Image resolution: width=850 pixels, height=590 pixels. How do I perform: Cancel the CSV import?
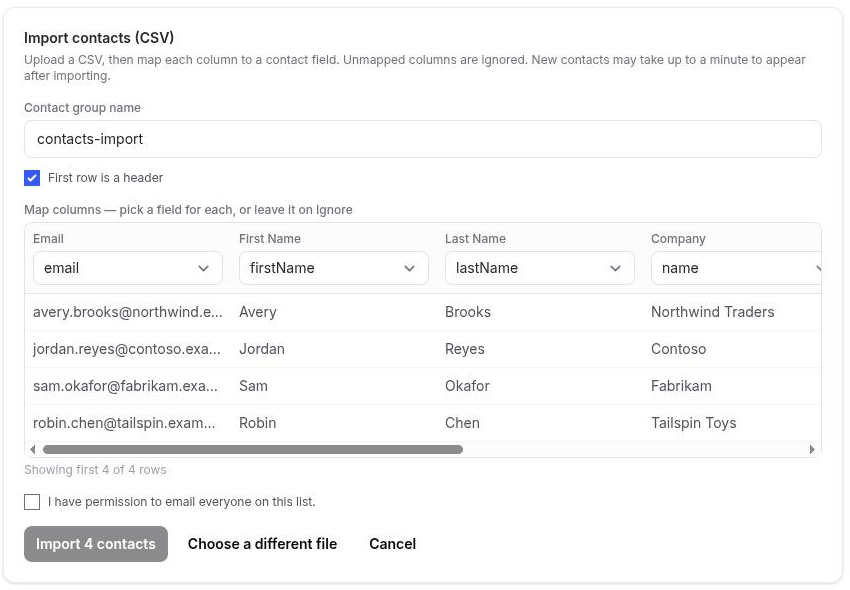[x=392, y=544]
